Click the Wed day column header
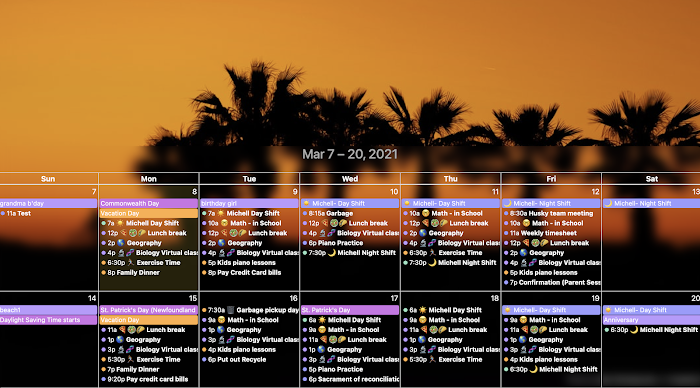 pos(350,179)
